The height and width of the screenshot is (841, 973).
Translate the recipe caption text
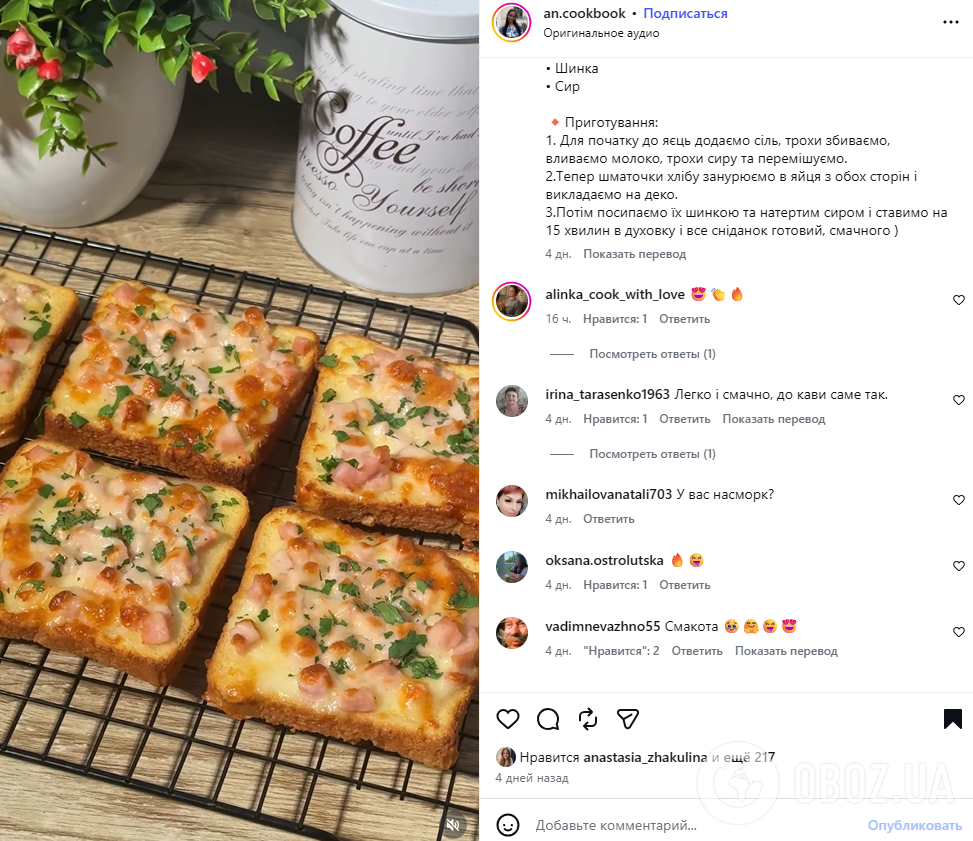(634, 254)
